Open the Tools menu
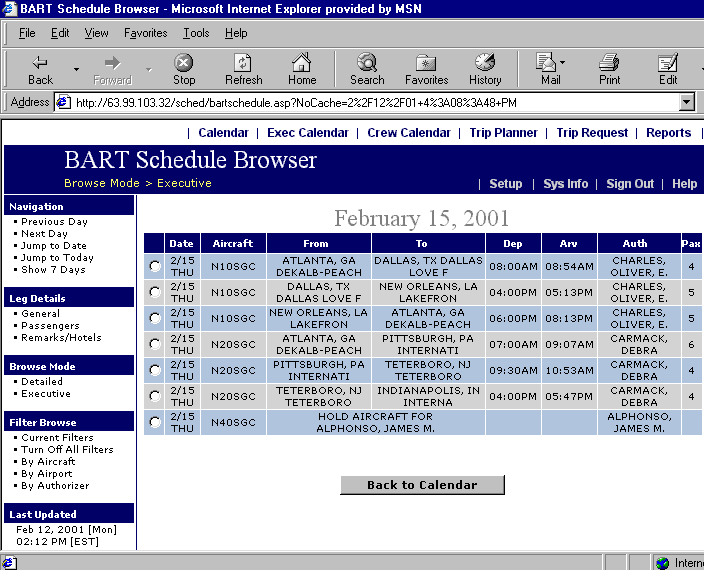704x571 pixels. [196, 33]
